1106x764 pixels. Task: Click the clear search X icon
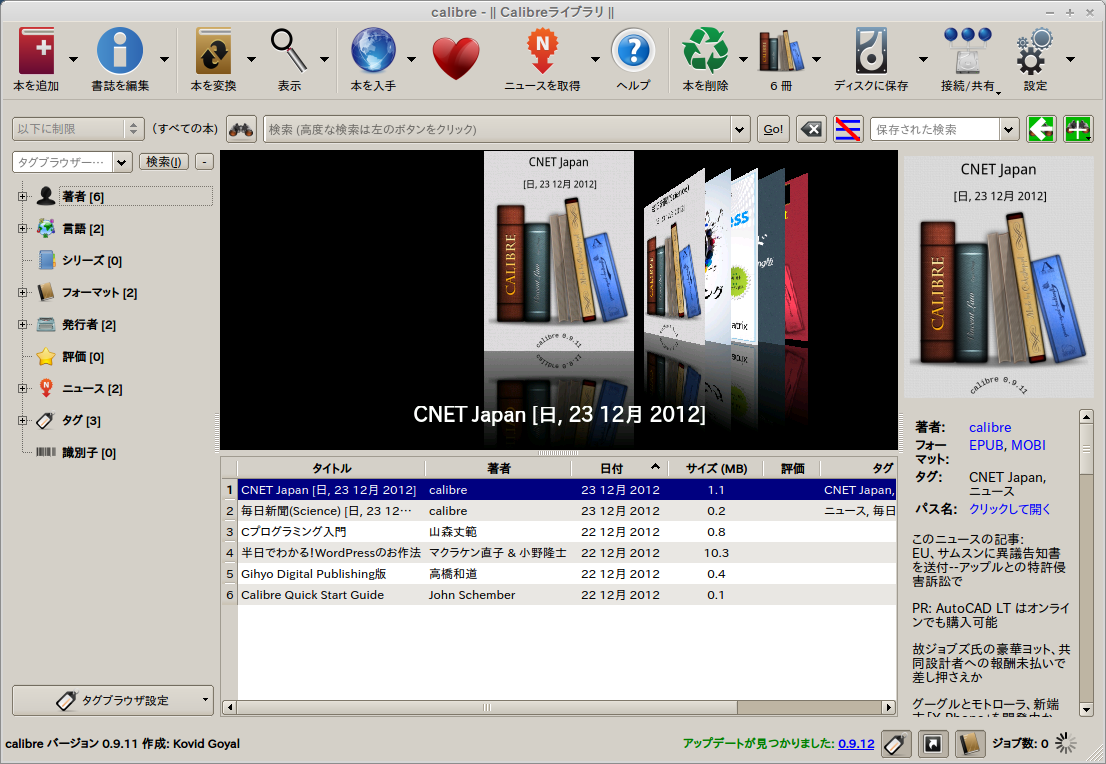pyautogui.click(x=812, y=129)
